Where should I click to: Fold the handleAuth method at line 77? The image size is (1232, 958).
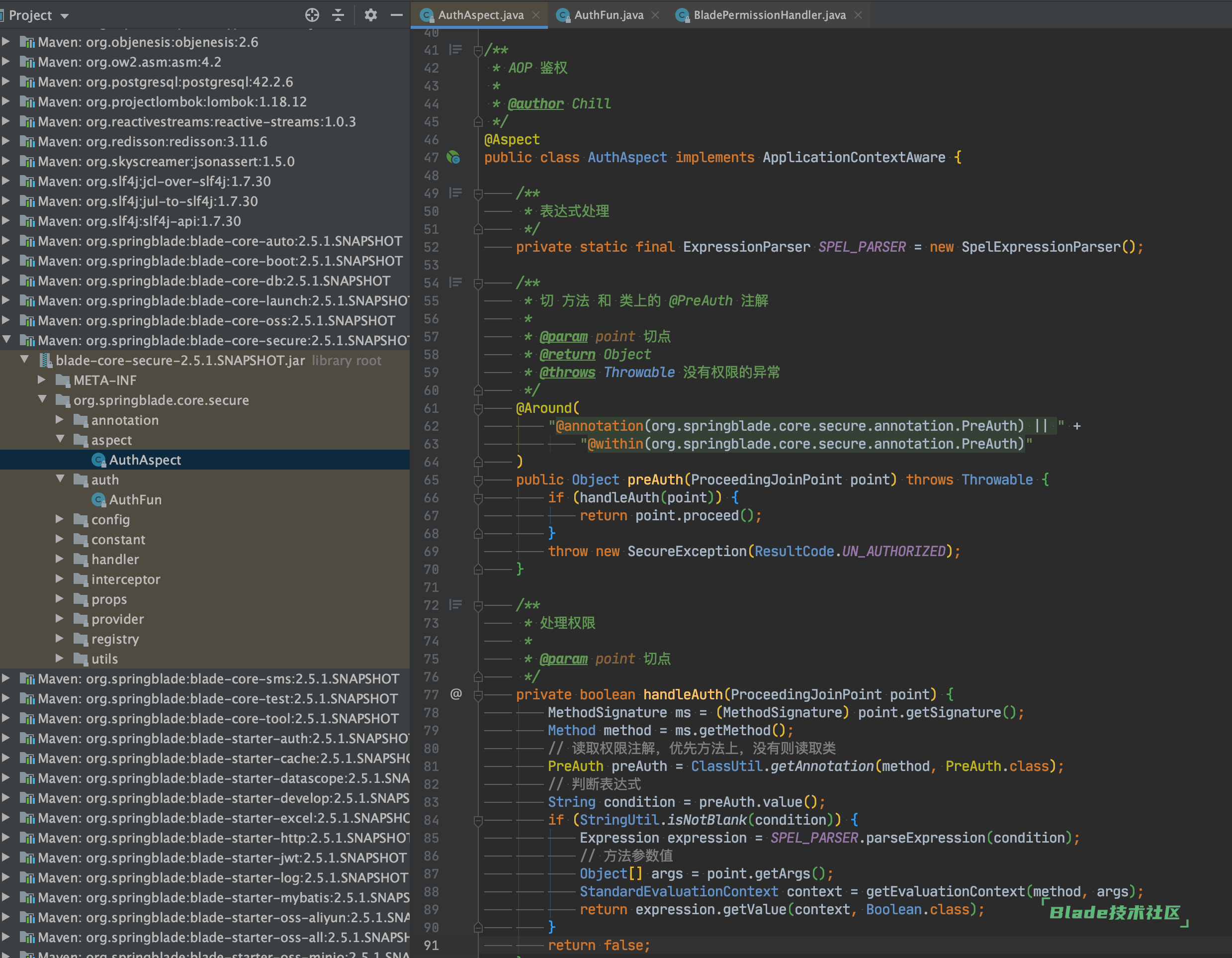point(478,695)
